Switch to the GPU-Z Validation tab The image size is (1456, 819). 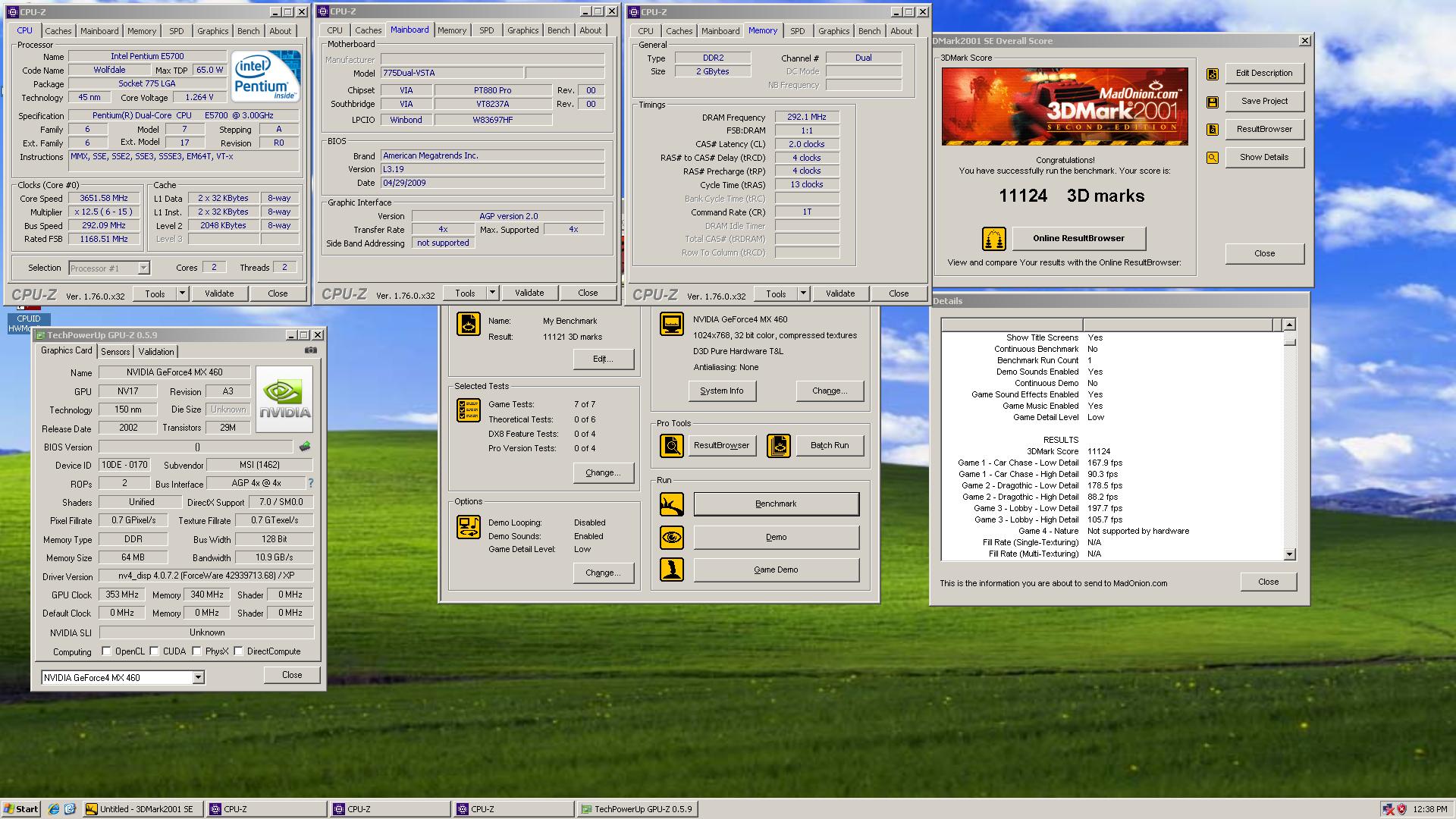pos(156,352)
